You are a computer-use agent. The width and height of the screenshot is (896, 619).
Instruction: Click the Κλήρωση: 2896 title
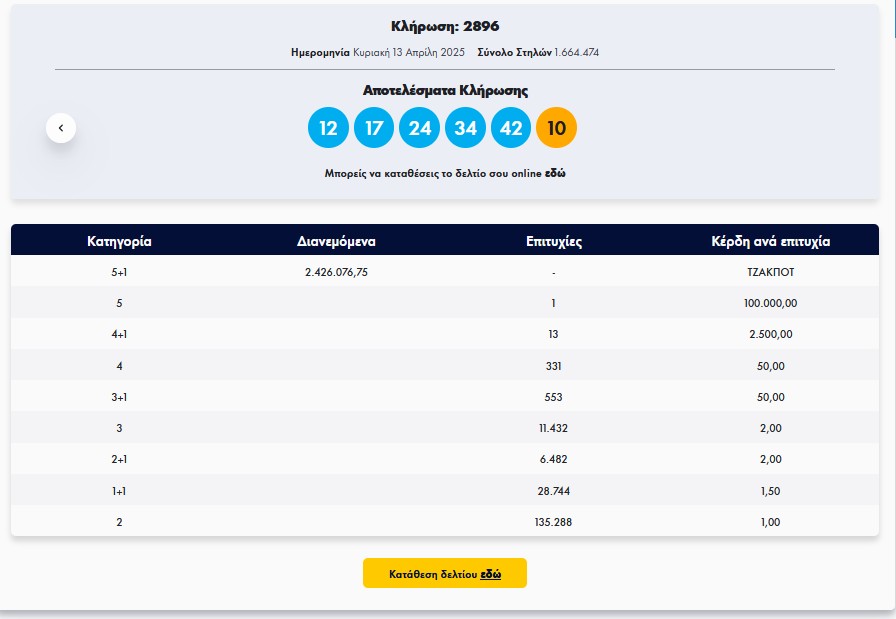[x=445, y=26]
